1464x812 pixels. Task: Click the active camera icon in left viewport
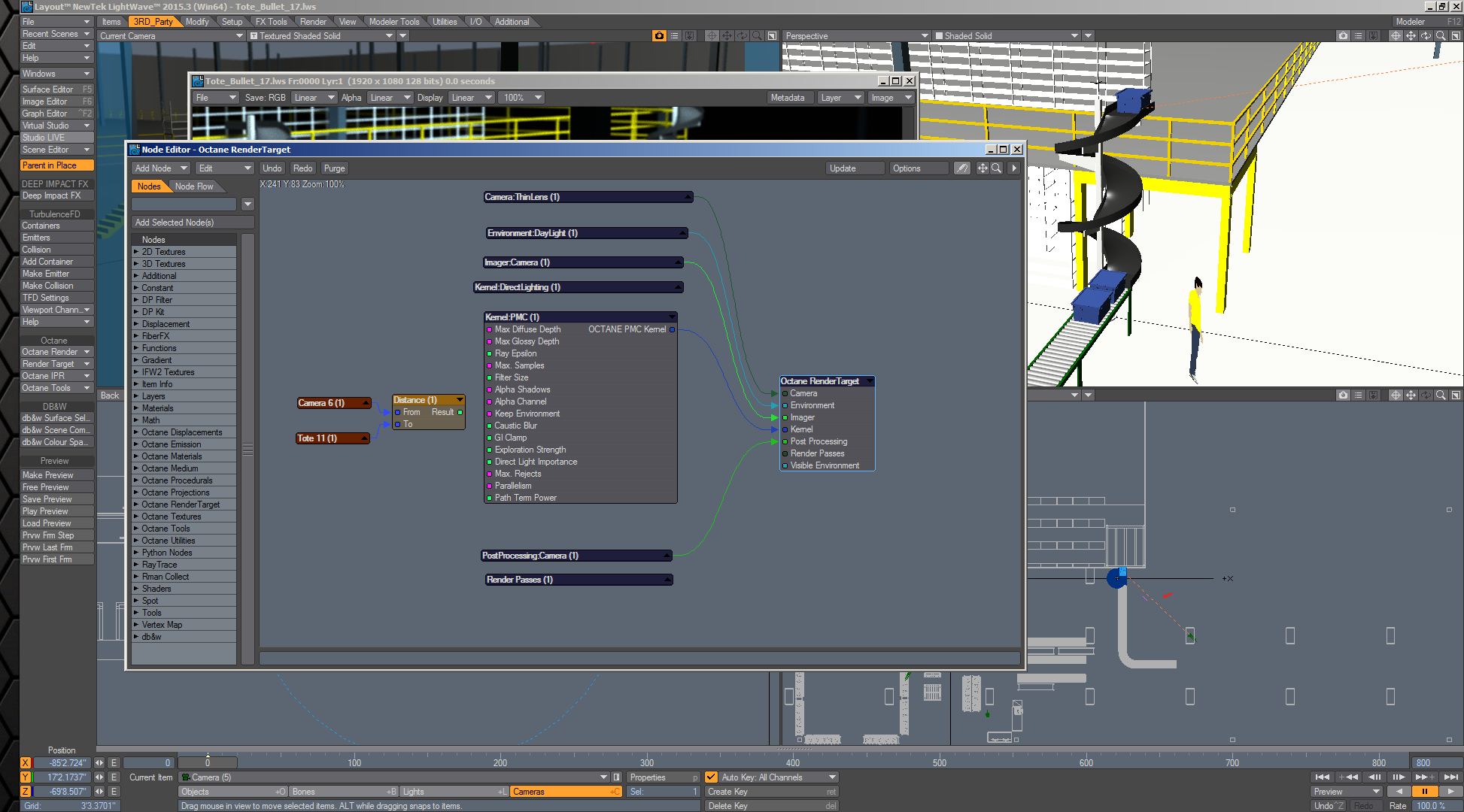click(659, 36)
